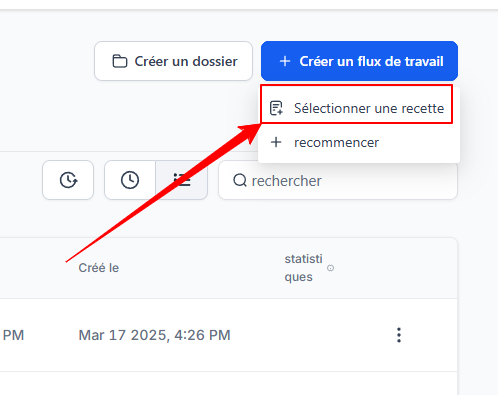Image resolution: width=498 pixels, height=395 pixels.
Task: Click the folder icon in Créer un dossier
Action: [x=120, y=61]
